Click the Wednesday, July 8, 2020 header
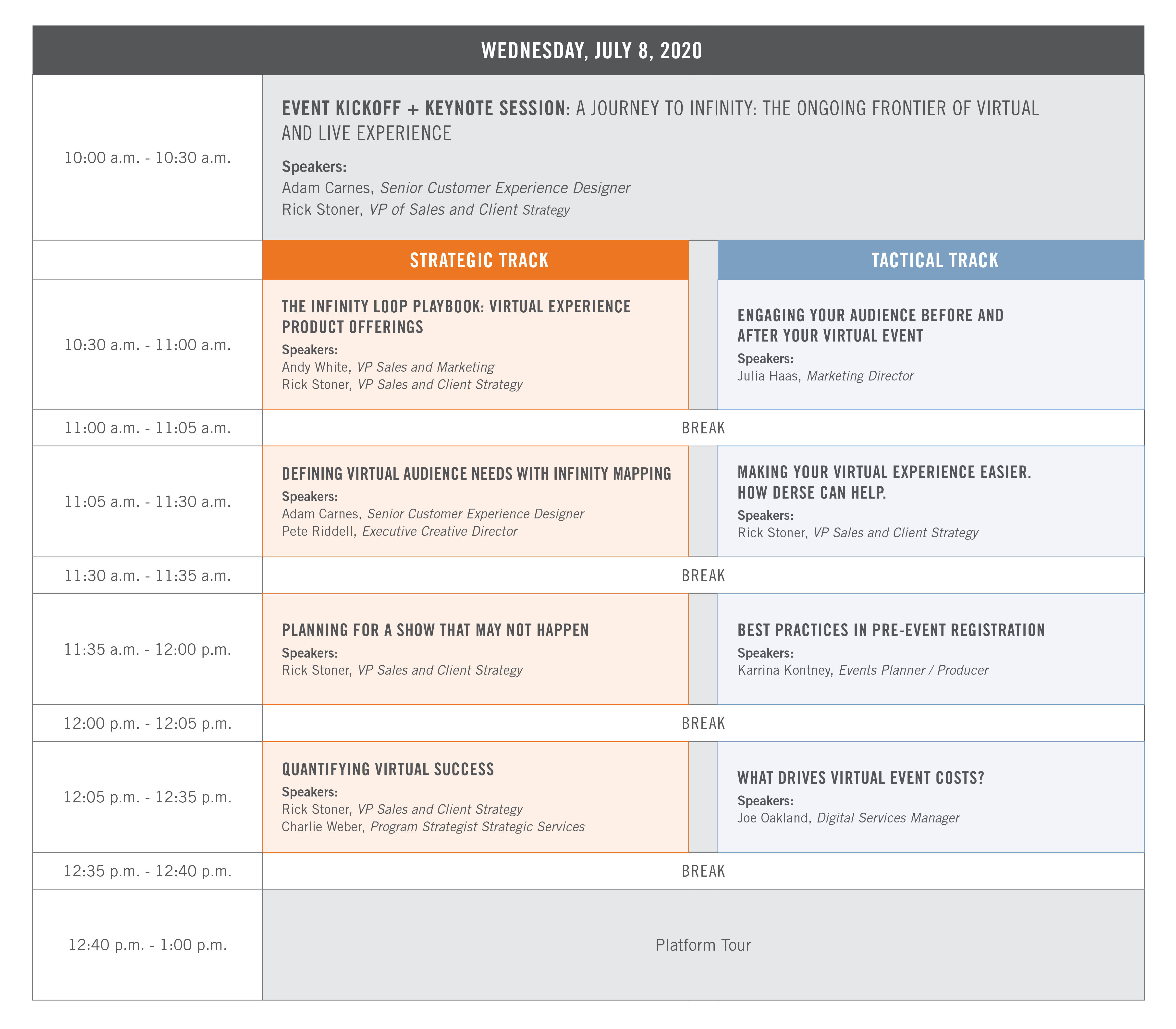Image resolution: width=1176 pixels, height=1029 pixels. 591,50
